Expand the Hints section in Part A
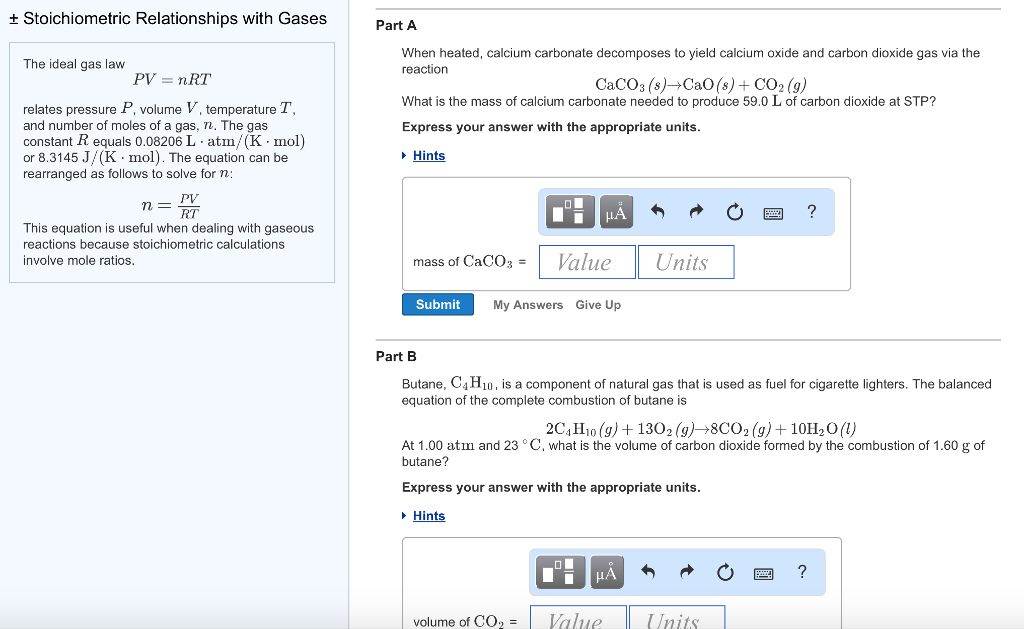1024x629 pixels. pyautogui.click(x=428, y=155)
